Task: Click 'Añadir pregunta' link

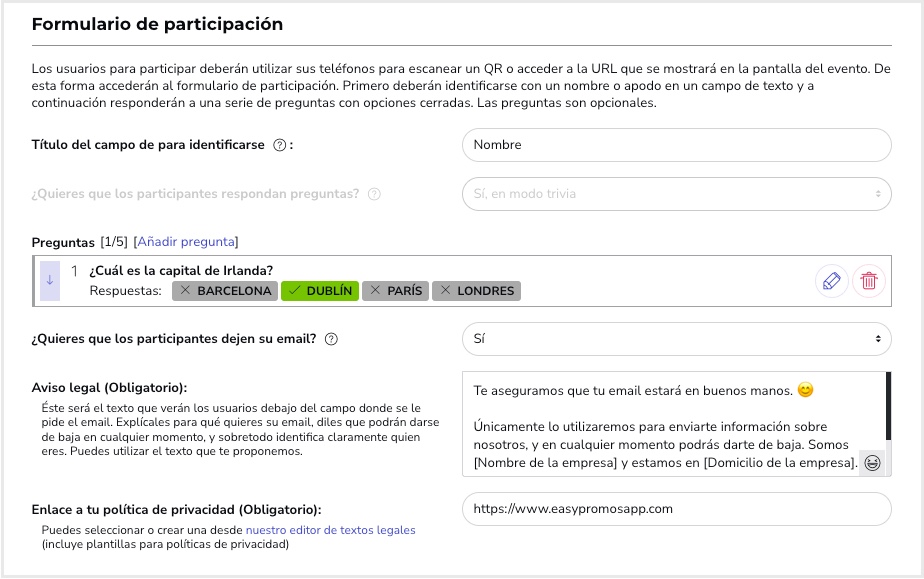Action: (186, 241)
